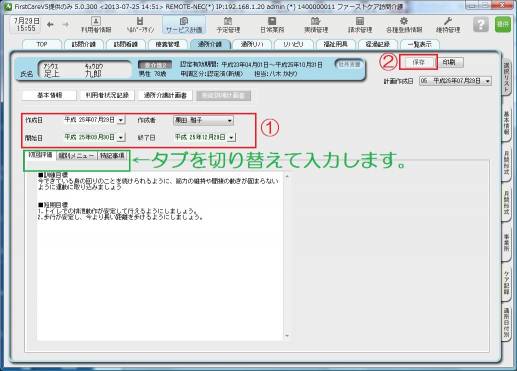Open the 選択リスト vertical side tab
This screenshot has width=517, height=371.
[506, 77]
